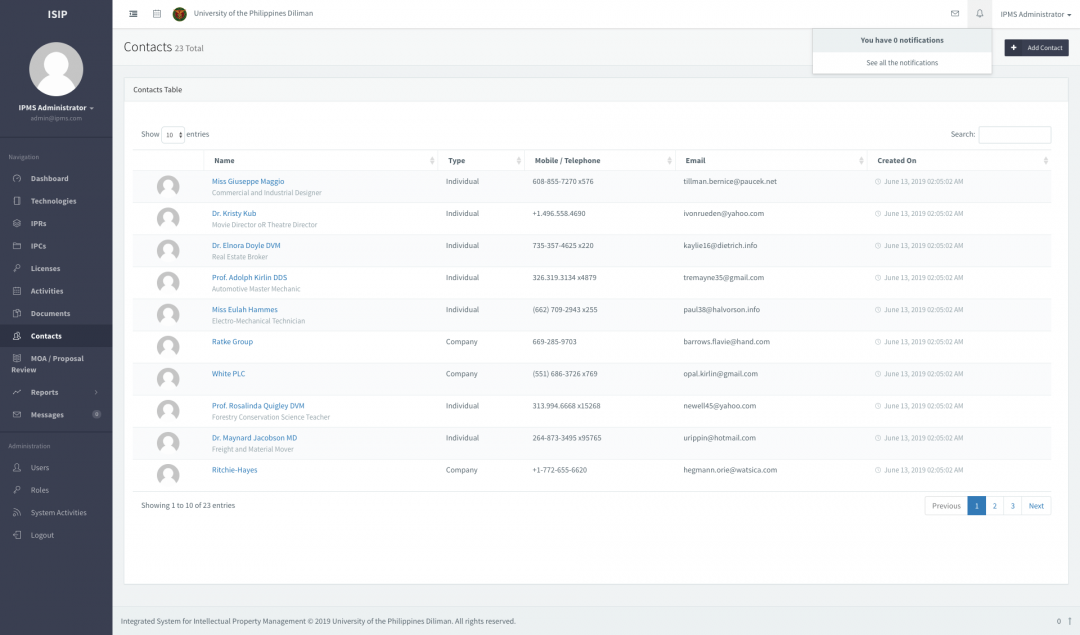Viewport: 1080px width, 635px height.
Task: Click 'You have 0 notifications' header
Action: point(902,41)
